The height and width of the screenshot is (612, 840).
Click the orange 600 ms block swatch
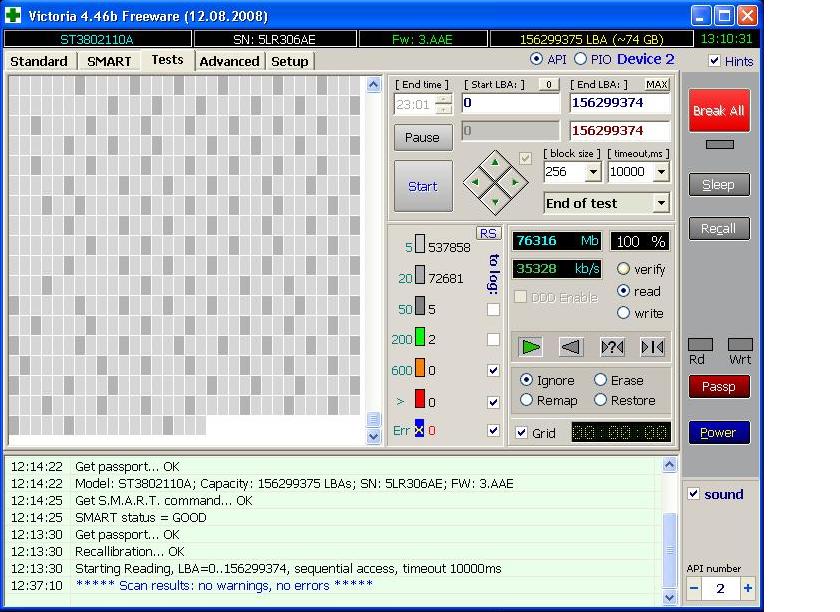[420, 370]
